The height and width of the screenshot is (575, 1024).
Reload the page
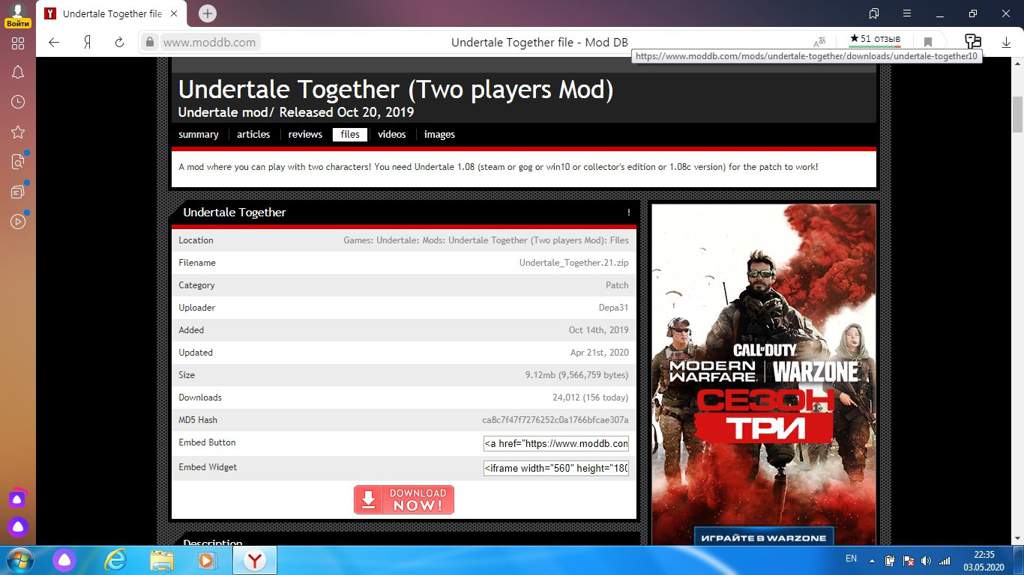pos(119,42)
